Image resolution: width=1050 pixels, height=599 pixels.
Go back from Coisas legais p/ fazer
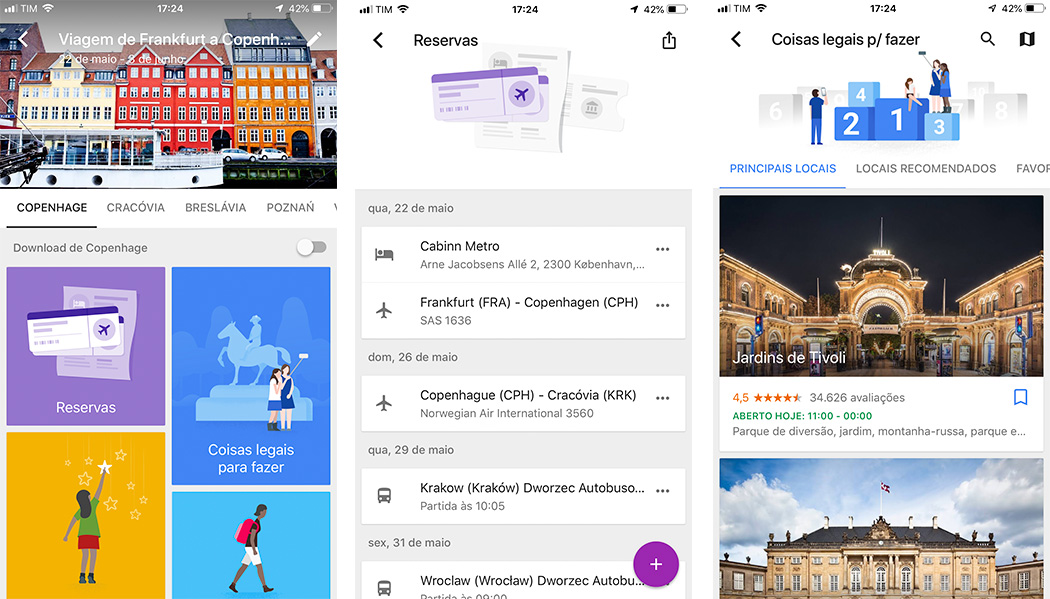point(736,39)
